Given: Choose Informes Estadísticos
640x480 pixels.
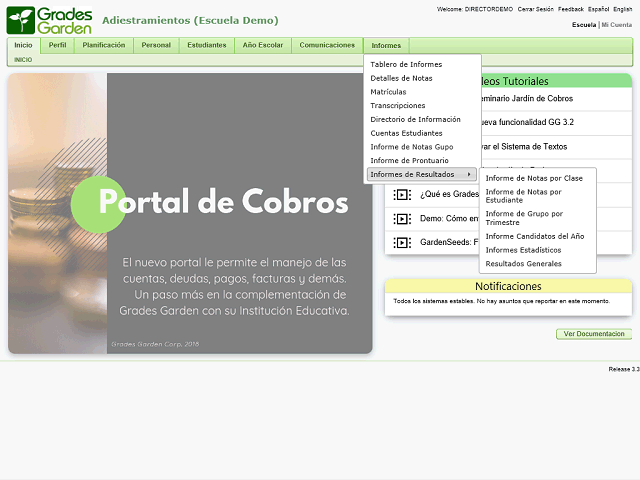Looking at the screenshot, I should 523,250.
